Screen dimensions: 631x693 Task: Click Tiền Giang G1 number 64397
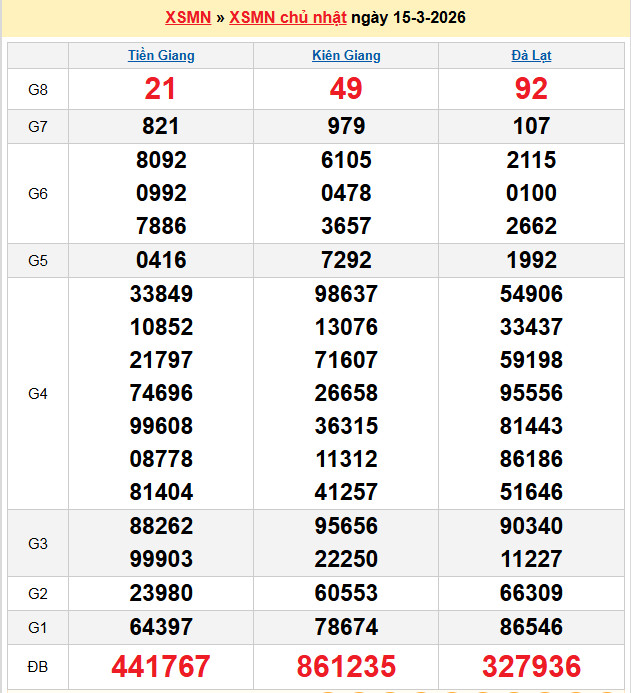(x=161, y=628)
